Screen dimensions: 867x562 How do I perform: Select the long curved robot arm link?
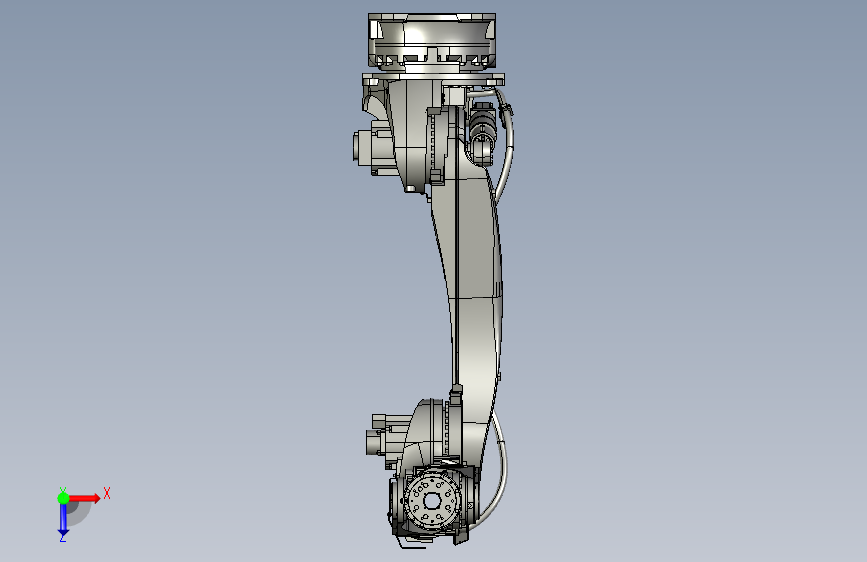click(x=474, y=288)
